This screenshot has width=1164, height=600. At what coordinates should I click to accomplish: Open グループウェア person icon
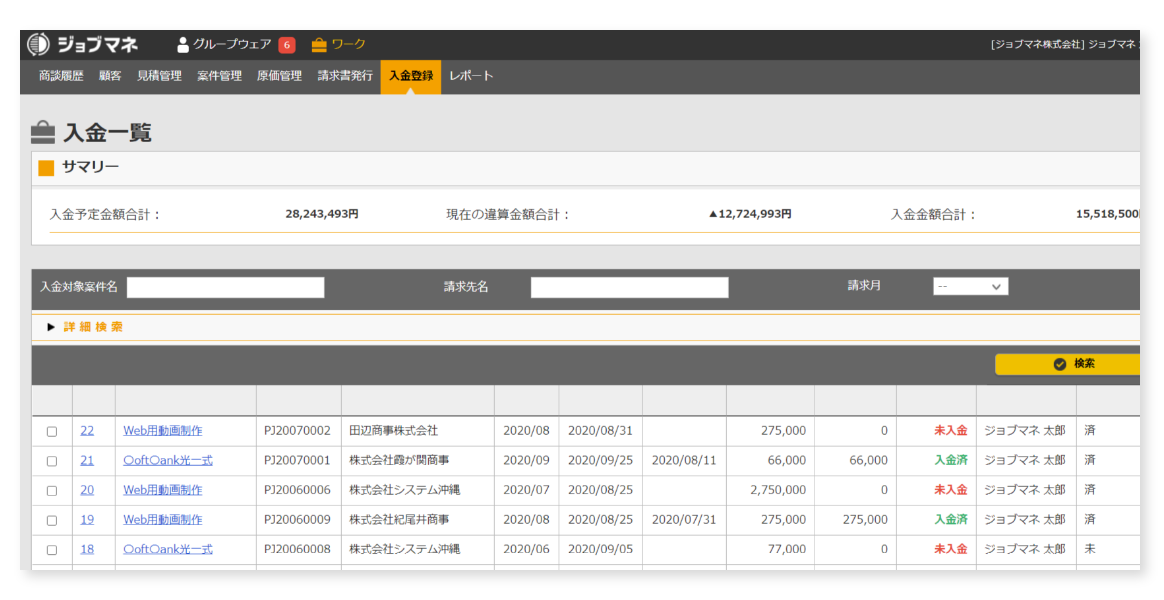[183, 45]
